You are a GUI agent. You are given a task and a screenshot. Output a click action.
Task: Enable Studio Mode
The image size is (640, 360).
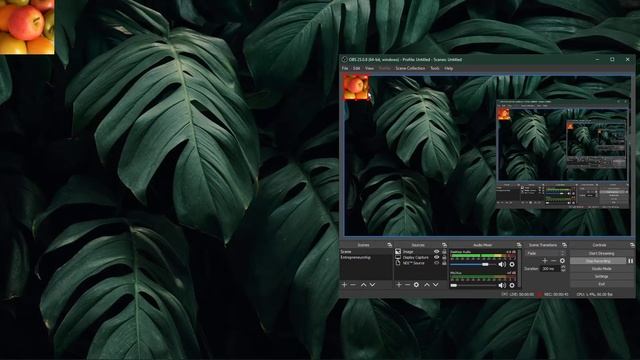[601, 269]
